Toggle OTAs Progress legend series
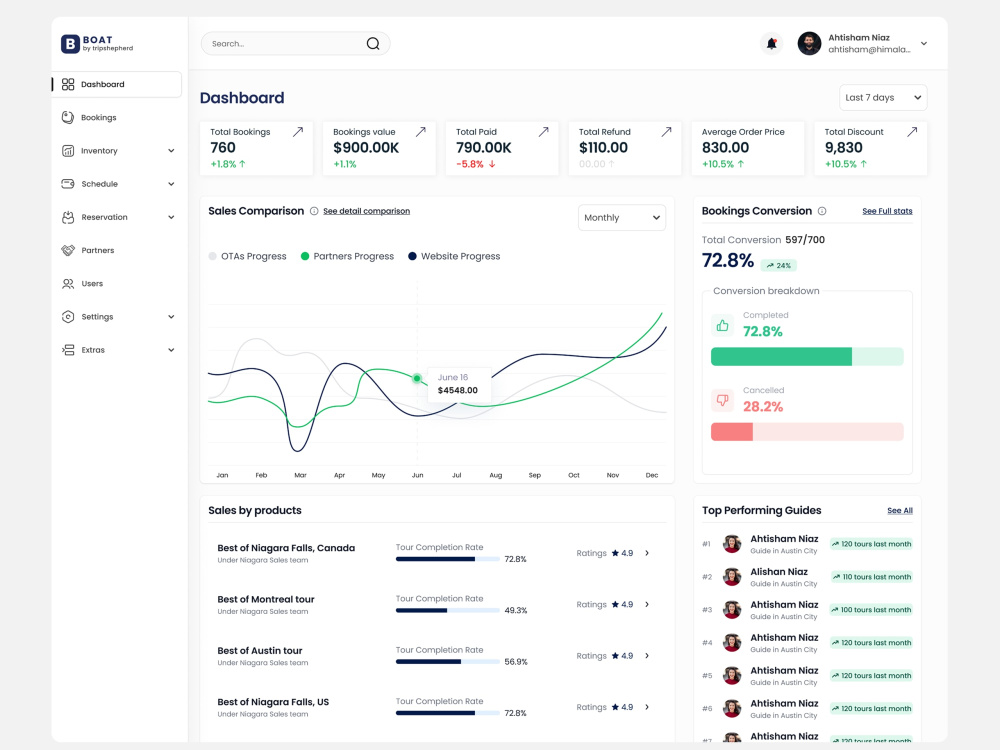The image size is (1000, 750). click(247, 256)
